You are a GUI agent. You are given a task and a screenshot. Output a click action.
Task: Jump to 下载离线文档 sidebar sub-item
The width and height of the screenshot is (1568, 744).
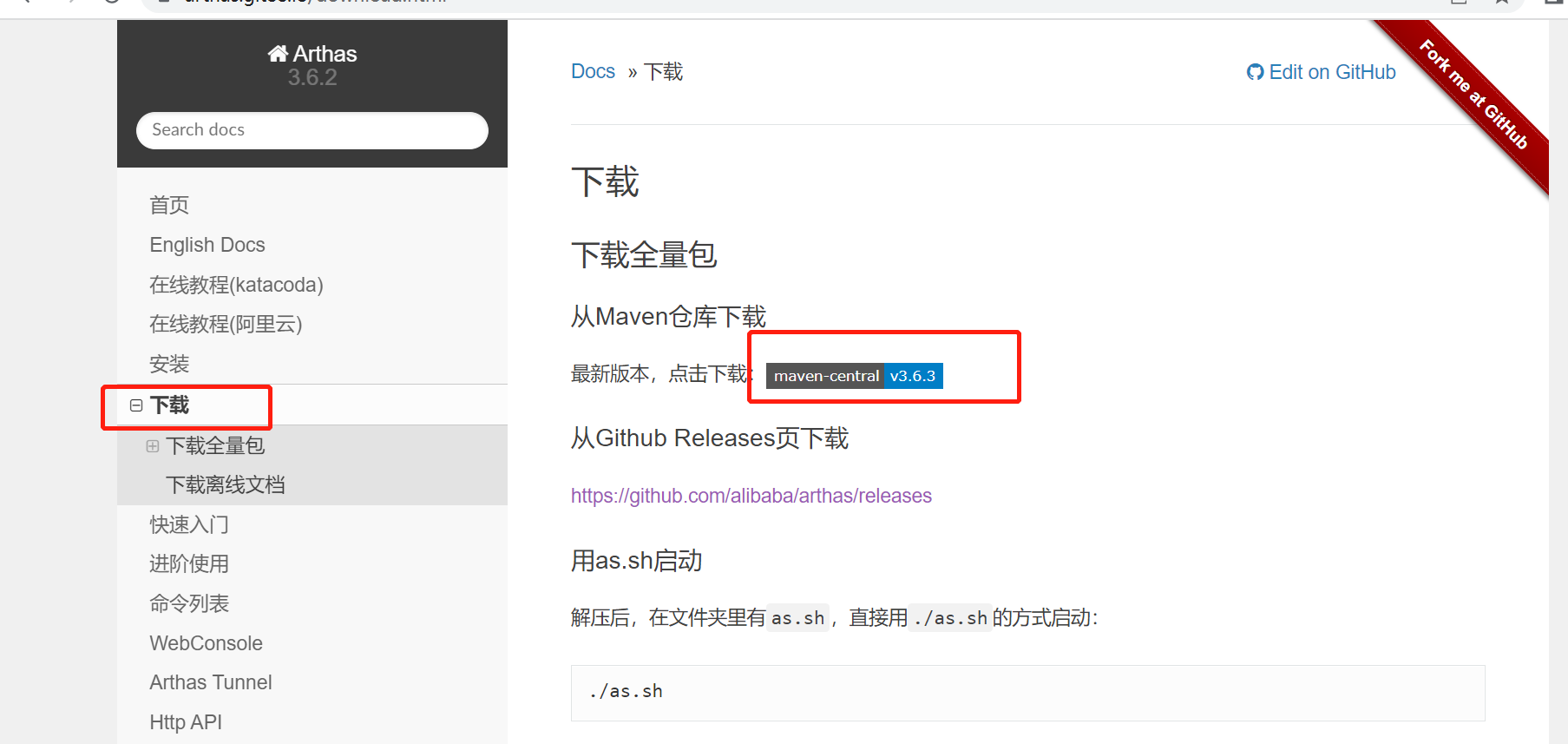[226, 485]
